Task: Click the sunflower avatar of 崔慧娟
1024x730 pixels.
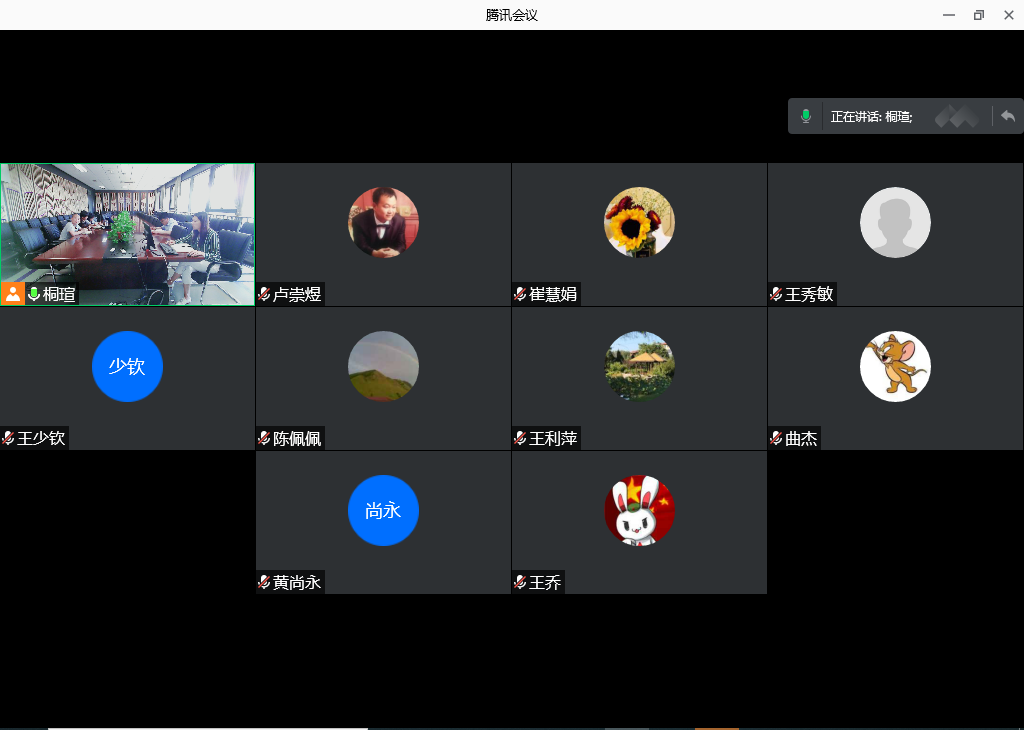Action: [639, 222]
